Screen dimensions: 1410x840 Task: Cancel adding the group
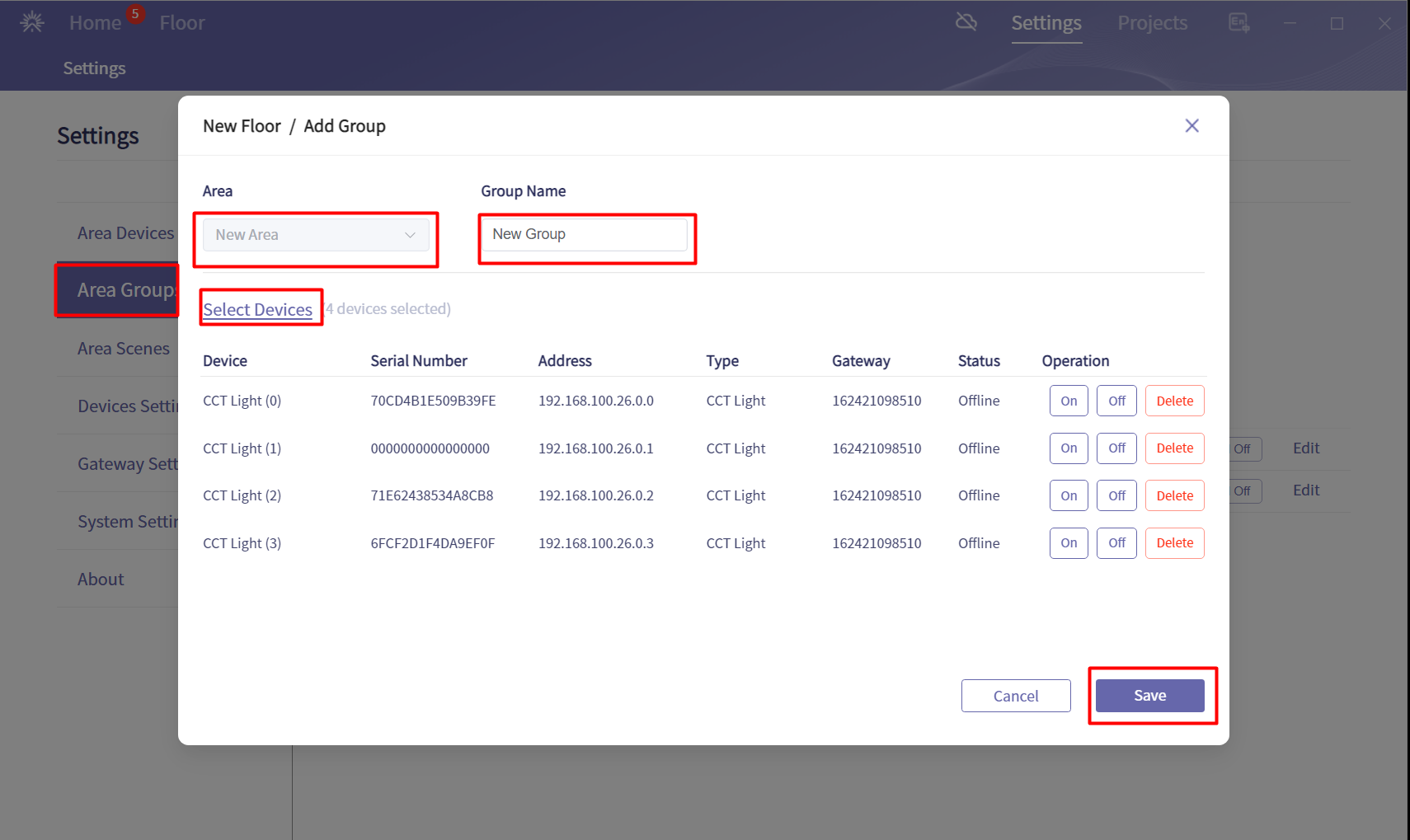[1015, 696]
